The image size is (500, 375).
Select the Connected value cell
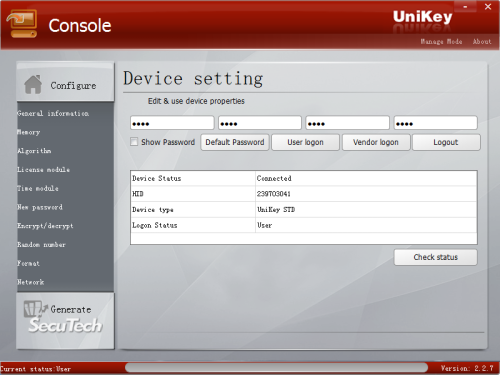pyautogui.click(x=366, y=178)
